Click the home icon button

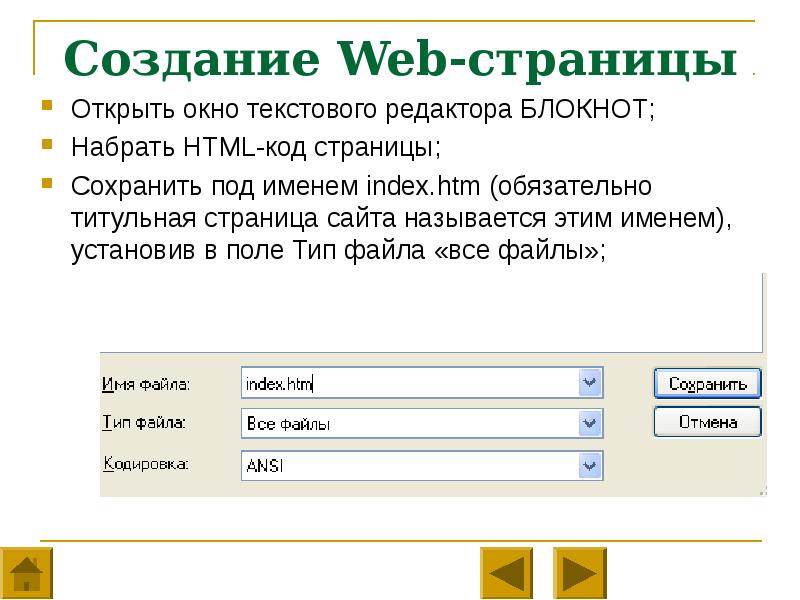point(26,574)
